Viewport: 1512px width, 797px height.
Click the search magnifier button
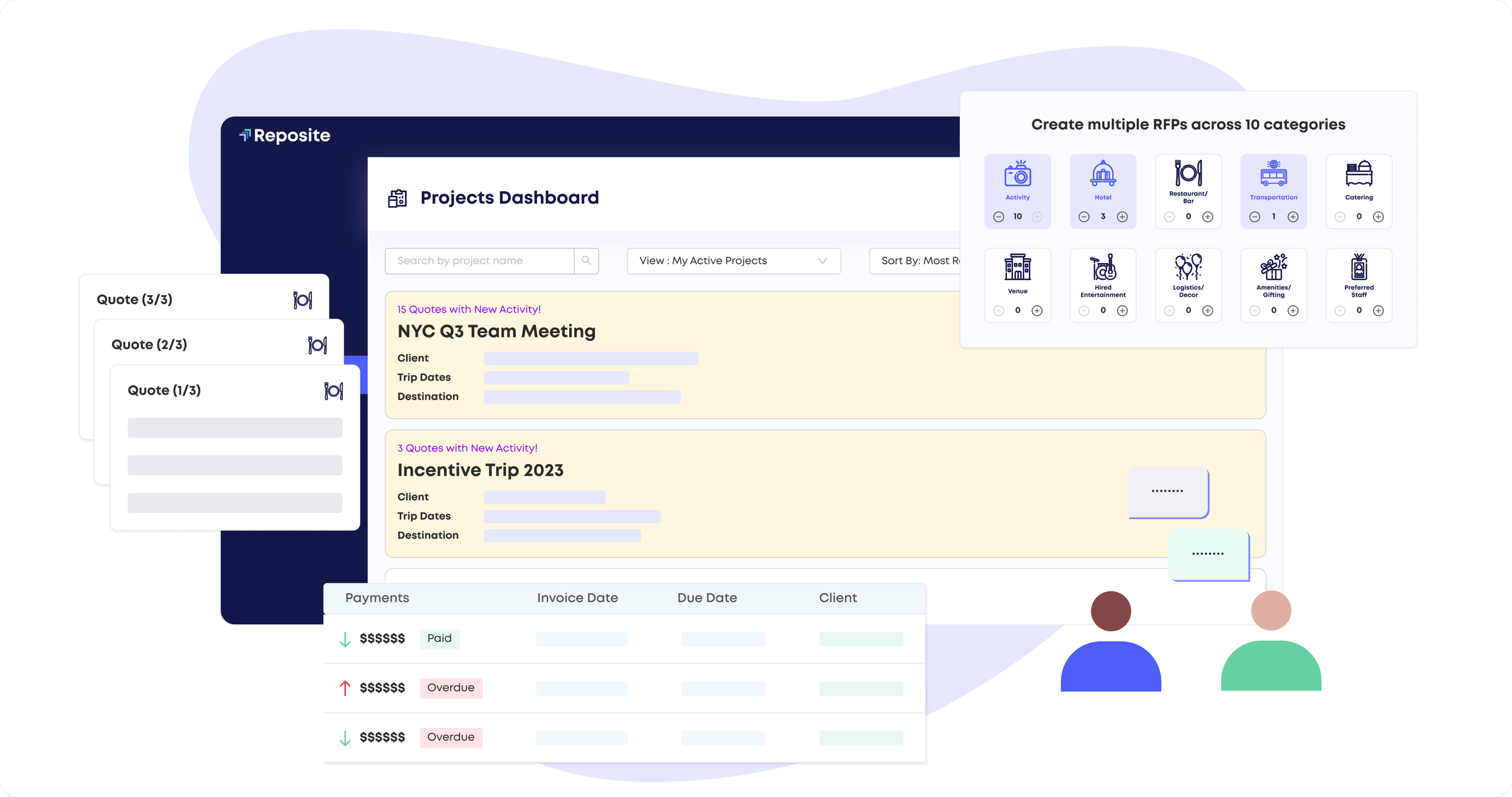pos(586,261)
